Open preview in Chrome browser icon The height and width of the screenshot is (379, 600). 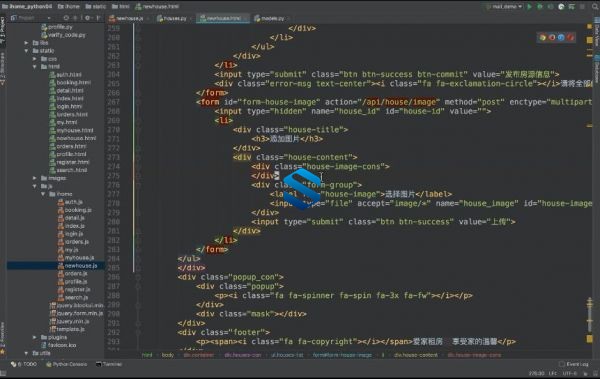click(x=543, y=37)
